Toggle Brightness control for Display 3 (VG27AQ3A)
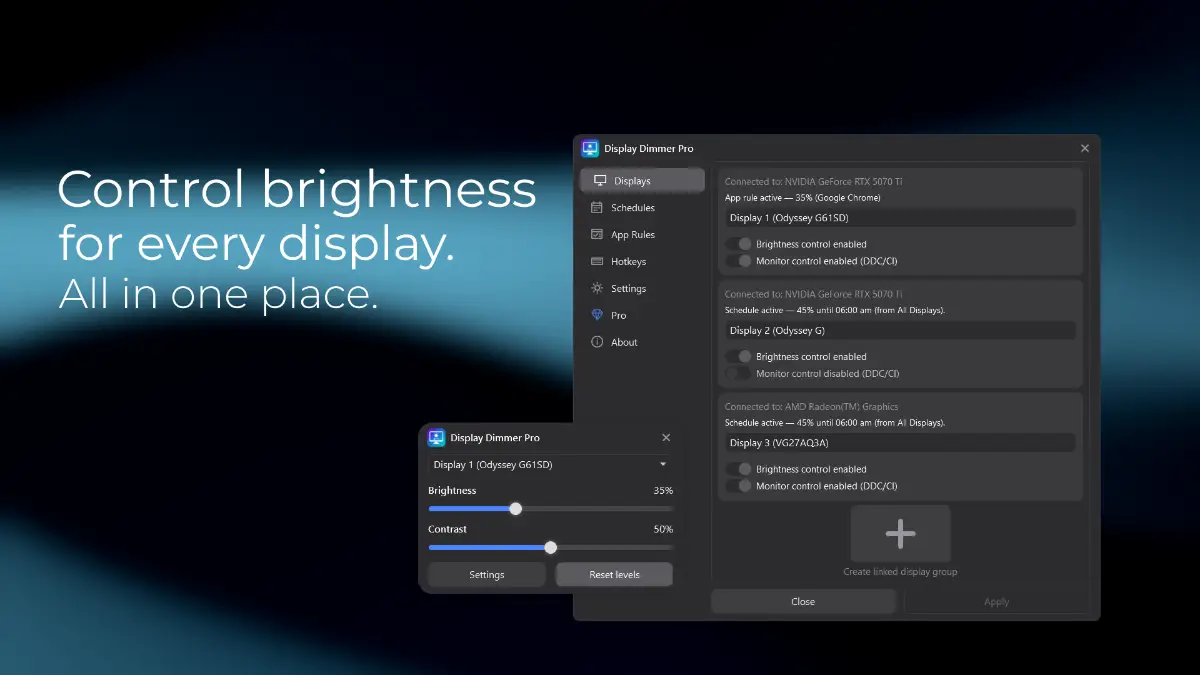Viewport: 1200px width, 675px height. [739, 469]
